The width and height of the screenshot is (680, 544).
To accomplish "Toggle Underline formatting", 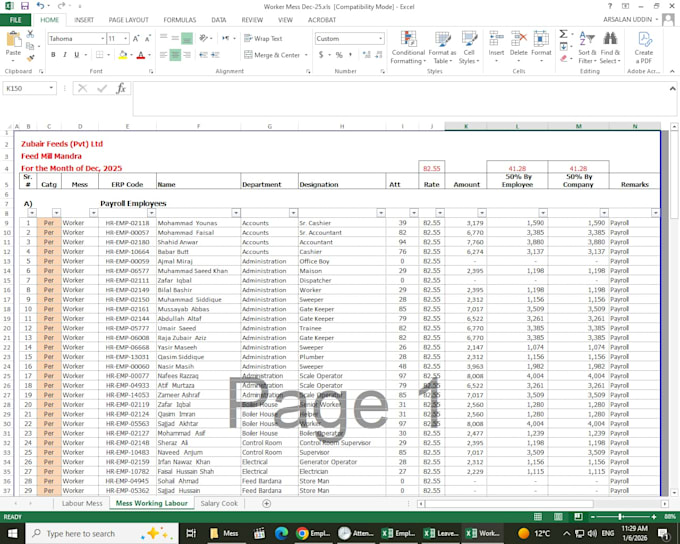I will click(76, 55).
